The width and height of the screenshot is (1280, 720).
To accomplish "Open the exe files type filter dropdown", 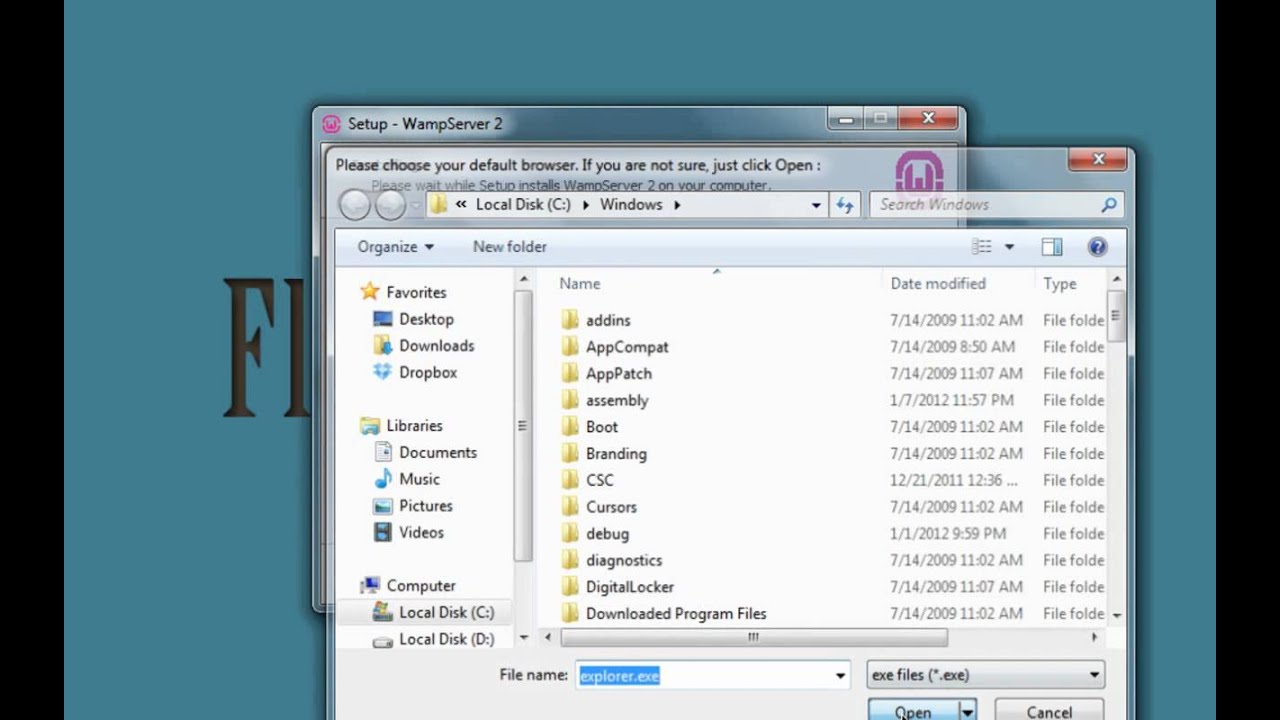I will pyautogui.click(x=986, y=675).
